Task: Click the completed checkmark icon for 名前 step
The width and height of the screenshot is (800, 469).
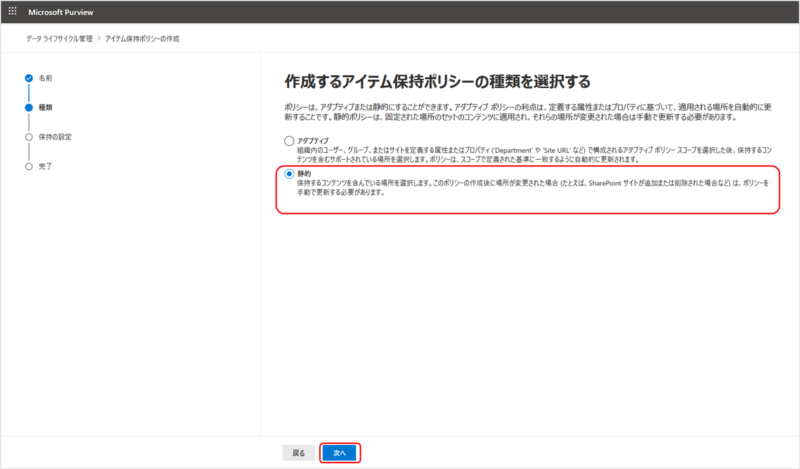Action: tap(29, 77)
